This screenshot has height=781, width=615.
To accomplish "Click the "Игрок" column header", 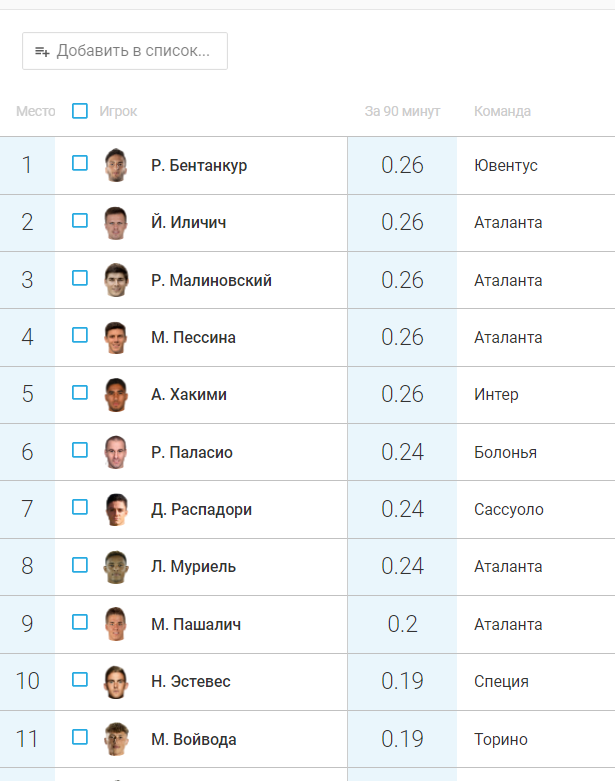I will (x=118, y=111).
